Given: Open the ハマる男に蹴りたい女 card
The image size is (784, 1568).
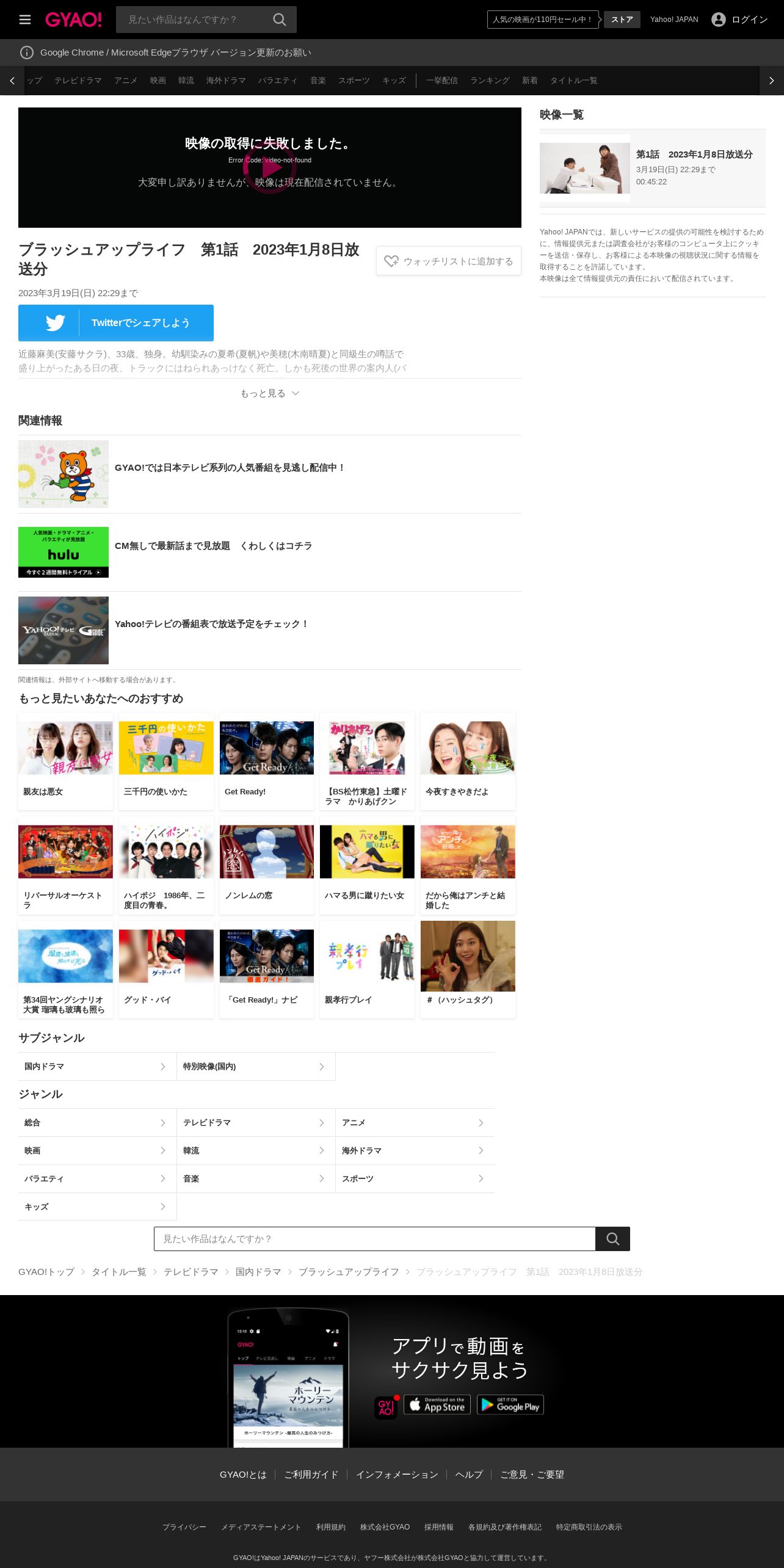Looking at the screenshot, I should click(367, 866).
